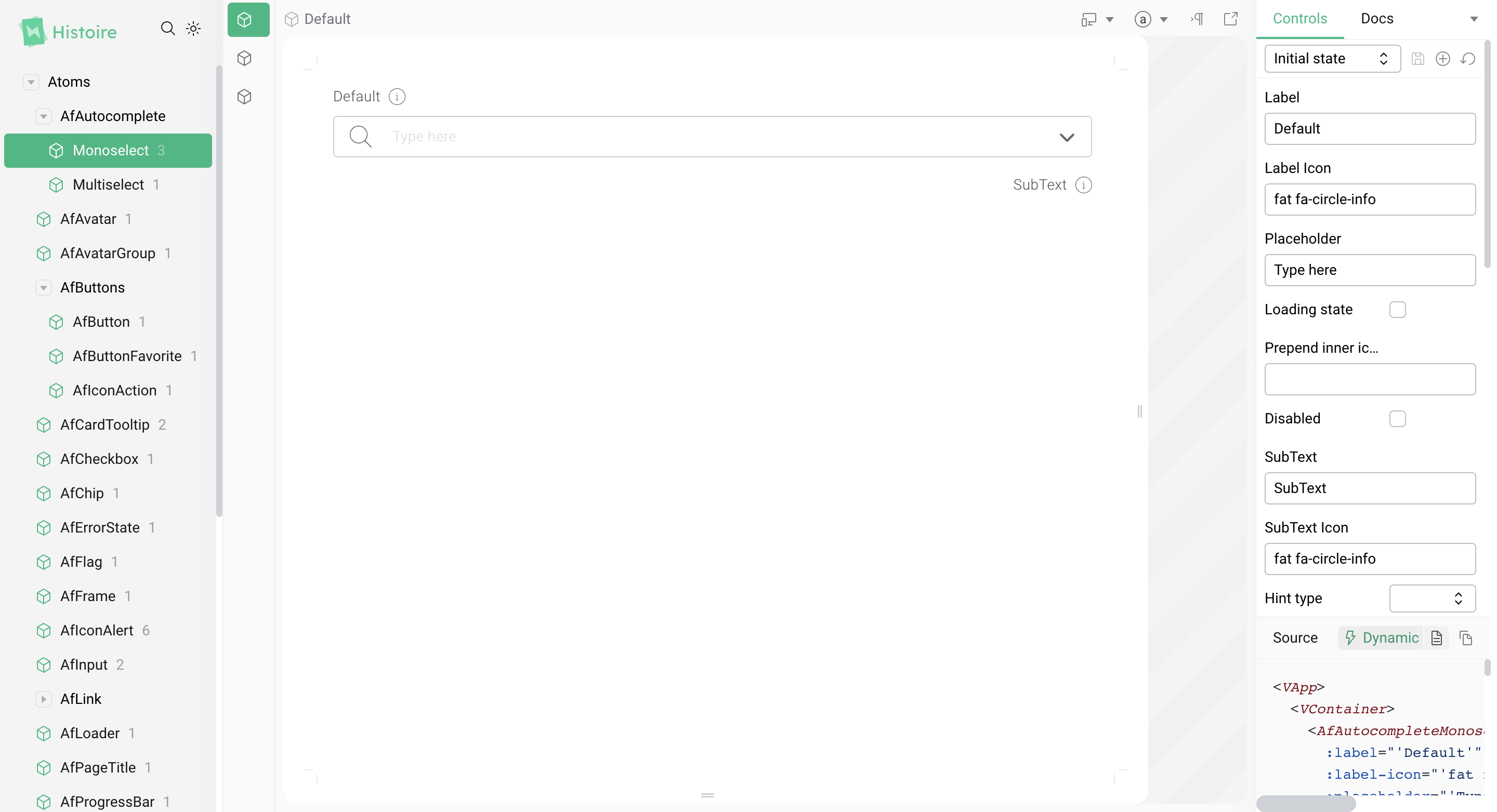Toggle text direction RTL icon

click(x=1197, y=19)
